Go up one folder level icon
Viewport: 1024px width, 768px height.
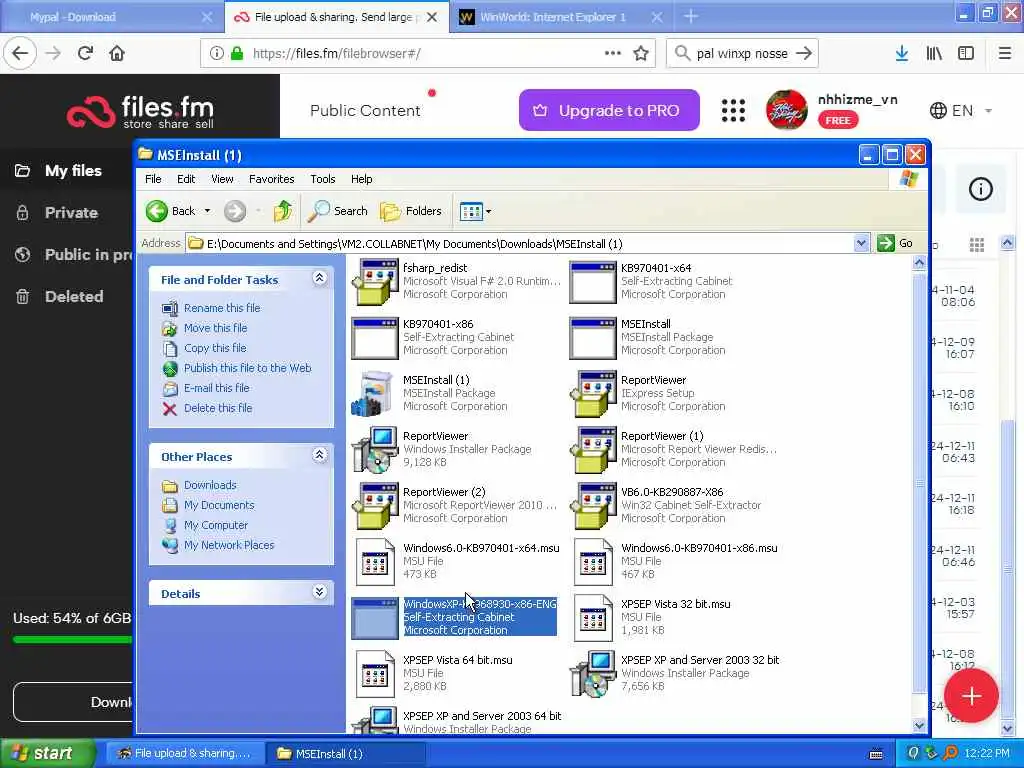click(x=283, y=211)
